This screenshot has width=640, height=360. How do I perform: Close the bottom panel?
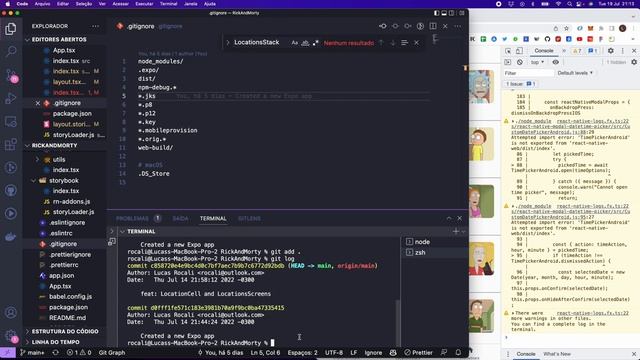460,218
